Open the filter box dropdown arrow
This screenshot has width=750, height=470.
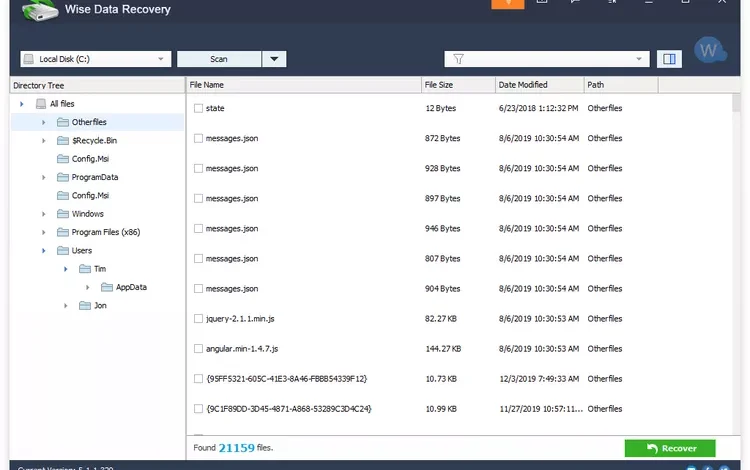[x=639, y=59]
